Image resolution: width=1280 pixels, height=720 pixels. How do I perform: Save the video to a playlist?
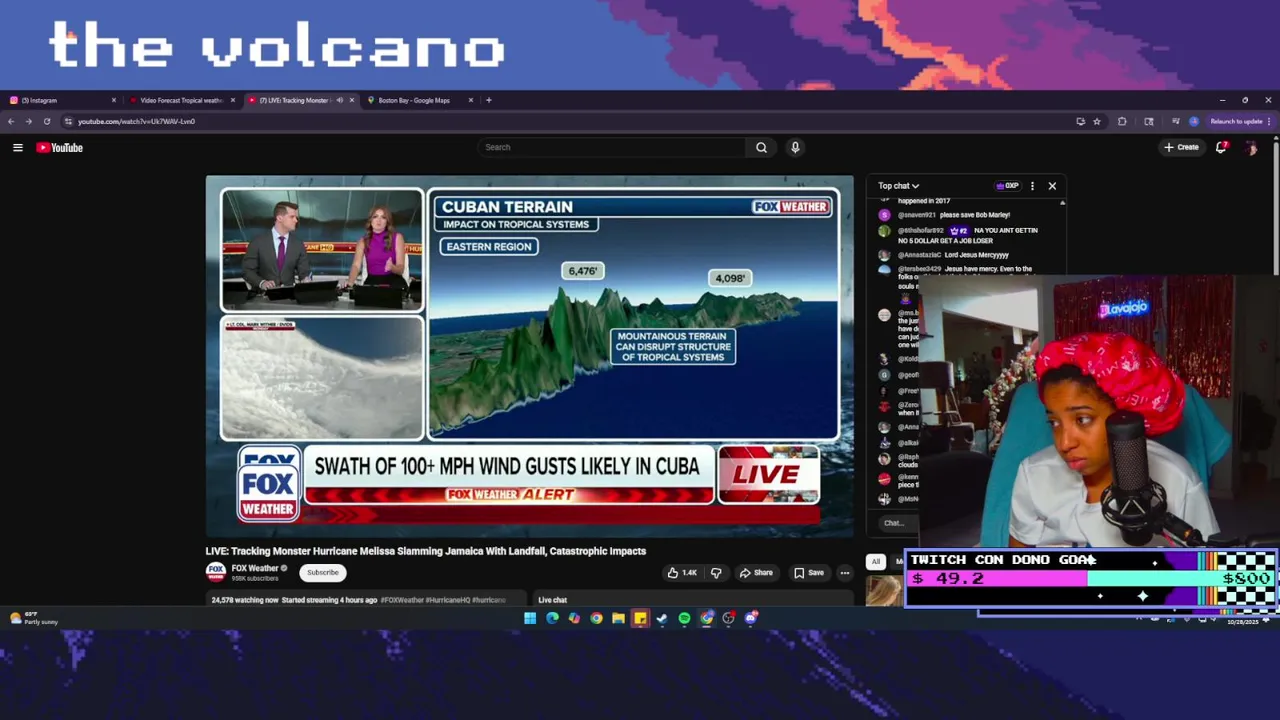click(x=809, y=573)
